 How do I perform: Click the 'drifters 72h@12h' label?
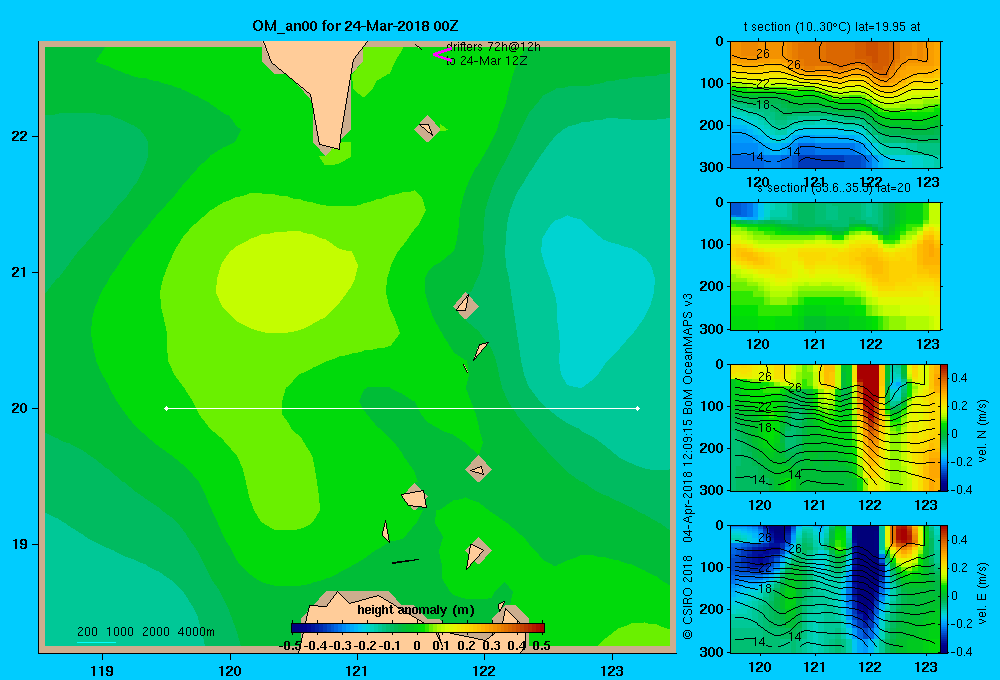(x=493, y=47)
